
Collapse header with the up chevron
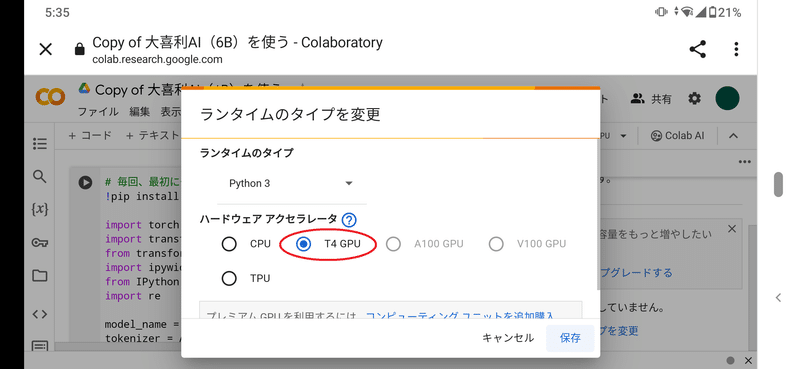[x=733, y=136]
